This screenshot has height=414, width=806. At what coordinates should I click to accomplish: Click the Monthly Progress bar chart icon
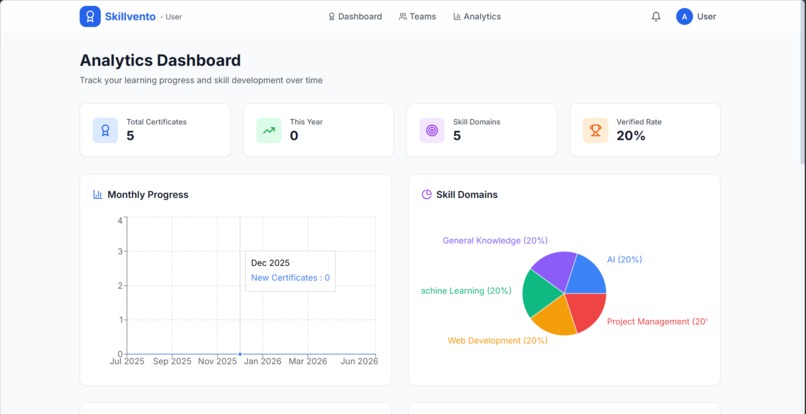(x=98, y=194)
